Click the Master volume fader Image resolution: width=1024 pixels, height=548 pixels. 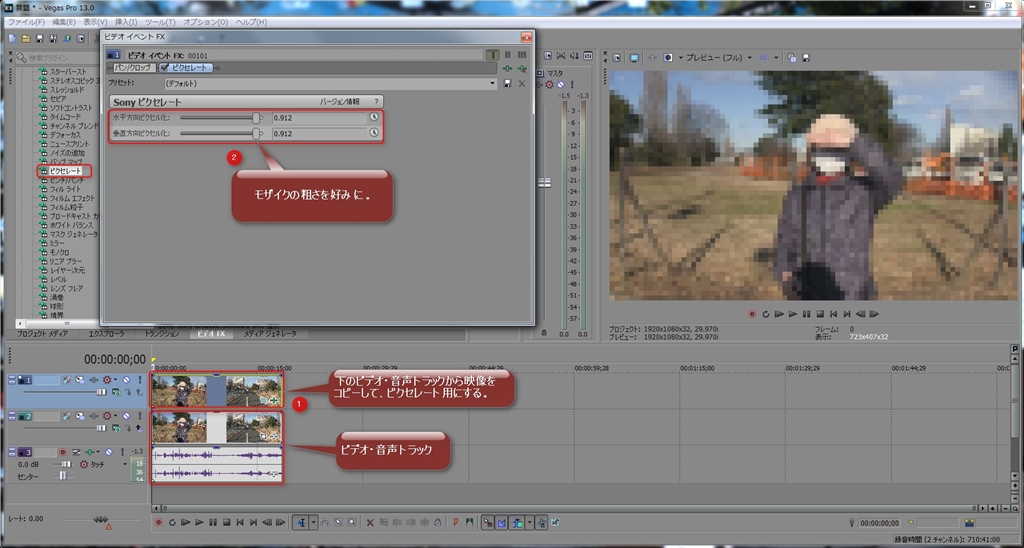(x=544, y=183)
